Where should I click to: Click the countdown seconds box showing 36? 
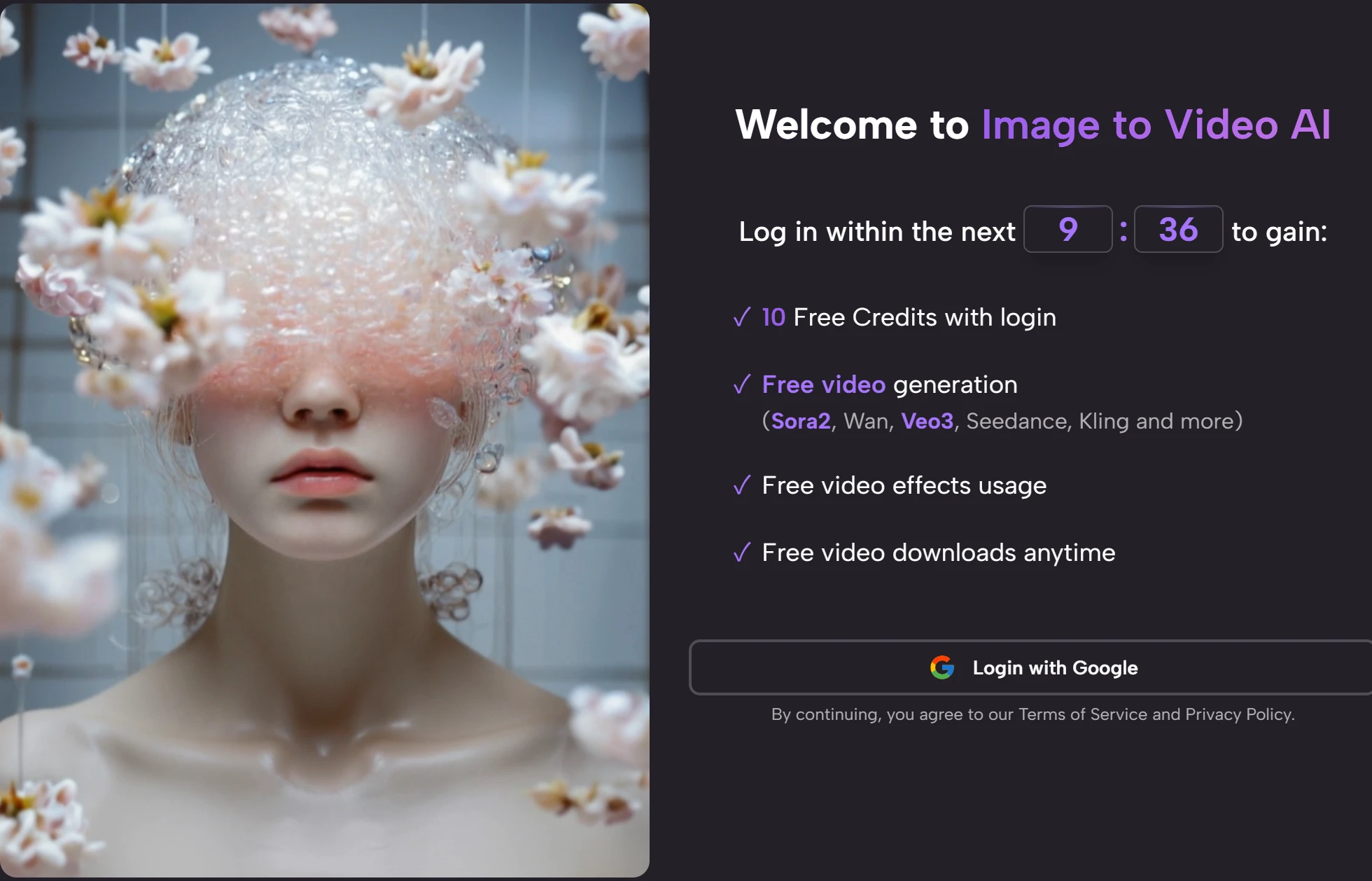coord(1178,229)
